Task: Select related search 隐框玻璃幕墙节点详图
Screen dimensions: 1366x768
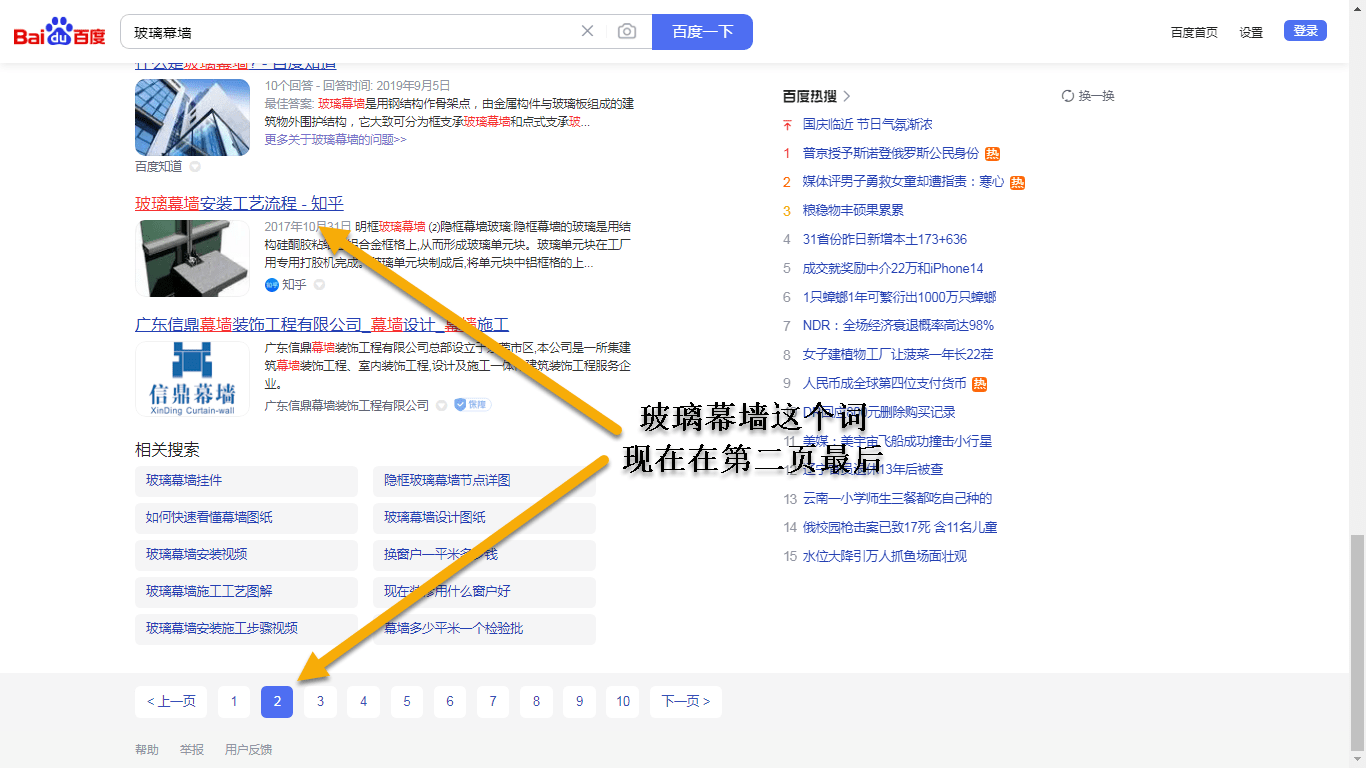Action: tap(484, 481)
